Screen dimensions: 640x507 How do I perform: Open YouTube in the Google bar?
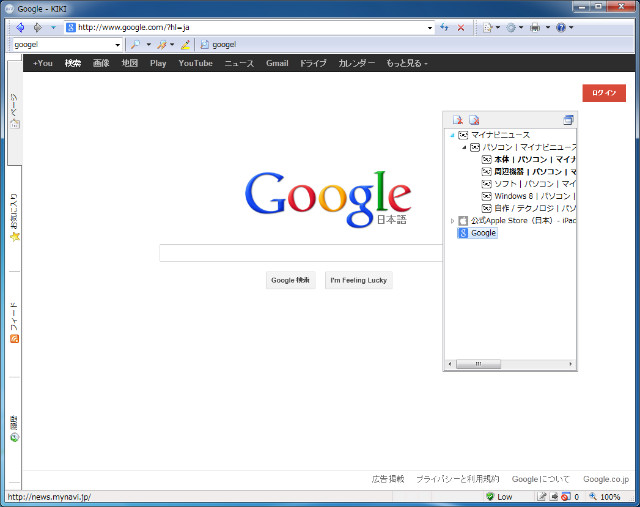tap(195, 63)
